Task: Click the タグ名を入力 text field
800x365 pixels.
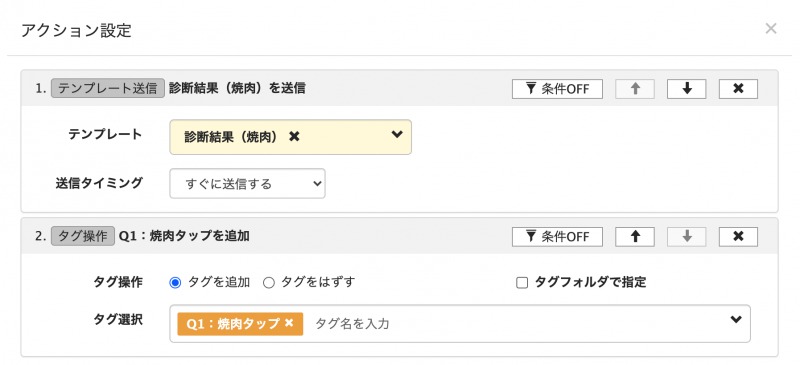Action: 515,324
